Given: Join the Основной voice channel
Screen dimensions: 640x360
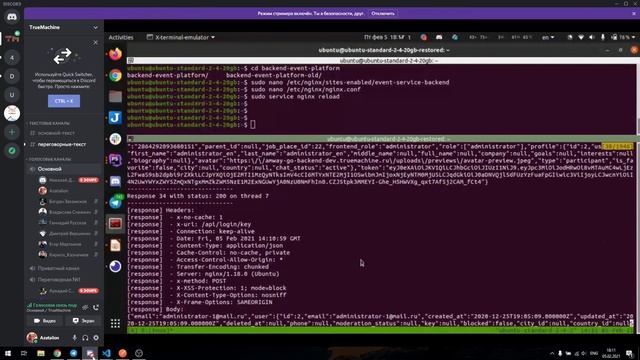Looking at the screenshot, I should 64,169.
